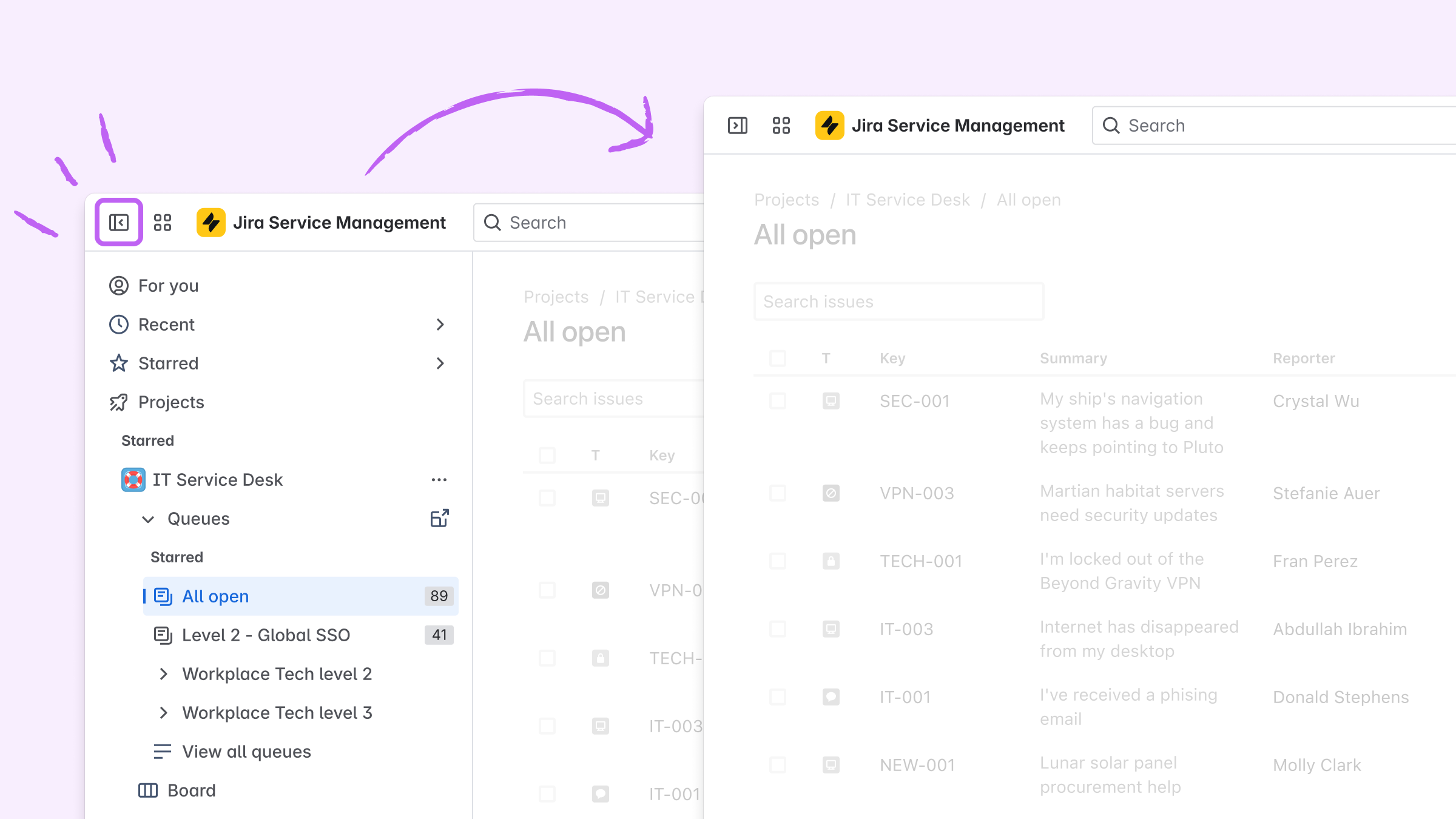Click All open breadcrumb in right window
This screenshot has height=819, width=1456.
1029,200
